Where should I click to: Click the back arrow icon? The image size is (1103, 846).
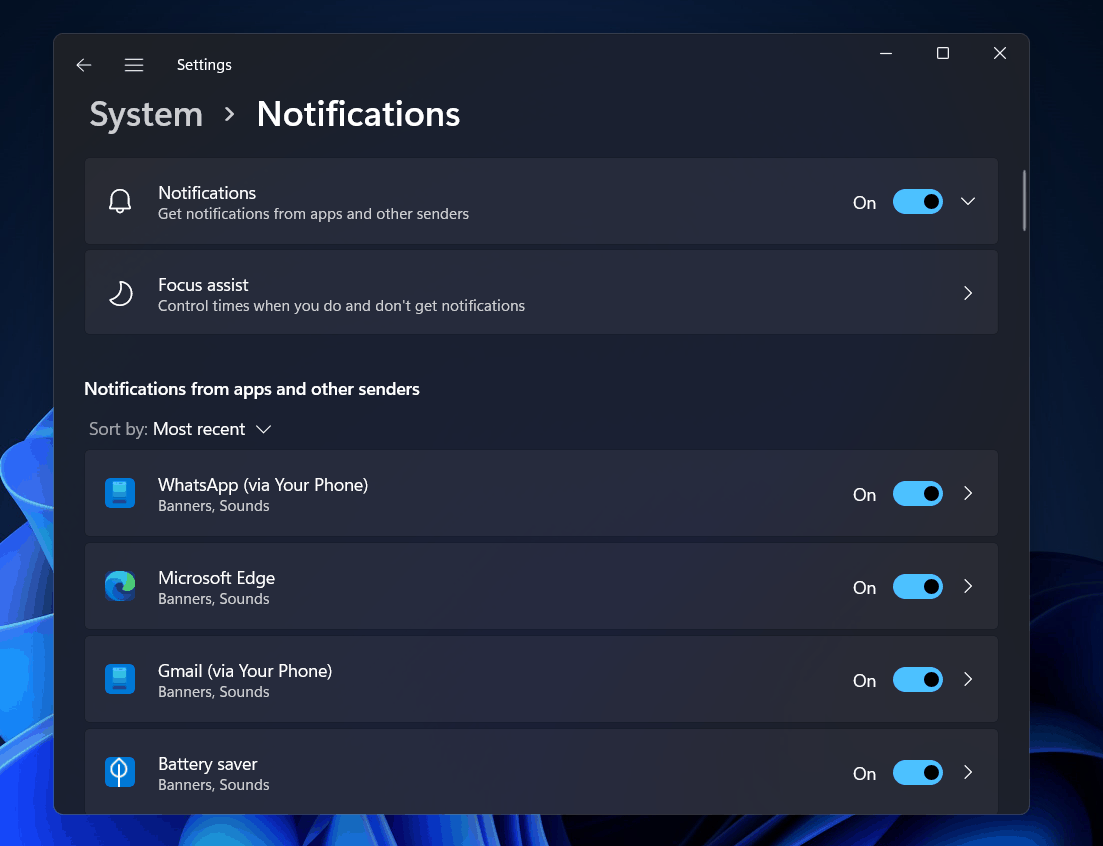(x=84, y=65)
